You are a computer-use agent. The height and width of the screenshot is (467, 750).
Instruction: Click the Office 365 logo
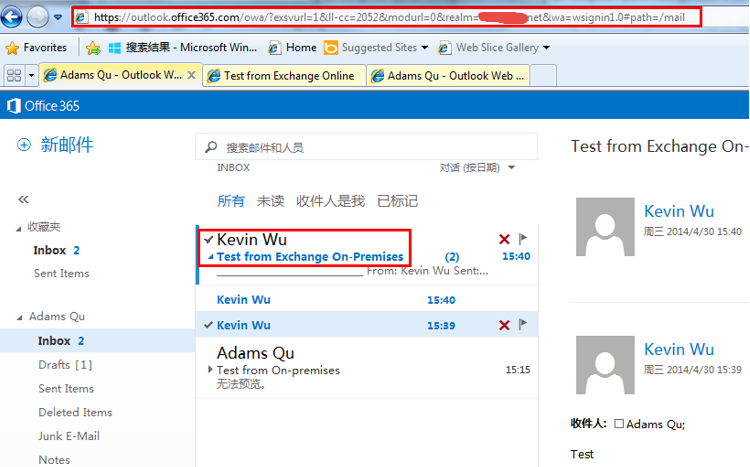42,106
